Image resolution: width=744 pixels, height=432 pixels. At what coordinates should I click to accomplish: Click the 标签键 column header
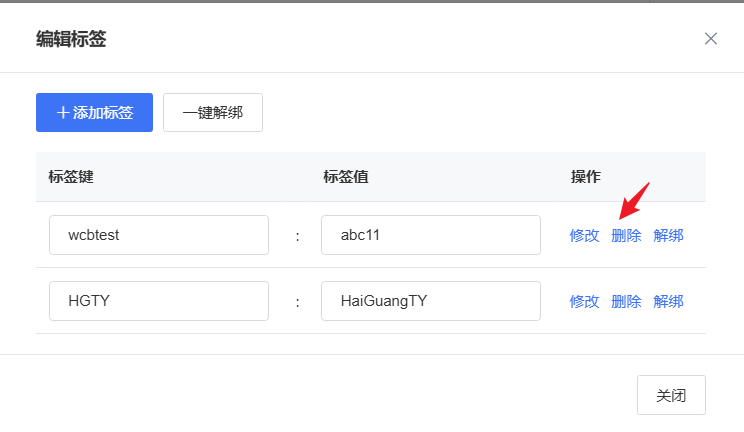coord(71,177)
